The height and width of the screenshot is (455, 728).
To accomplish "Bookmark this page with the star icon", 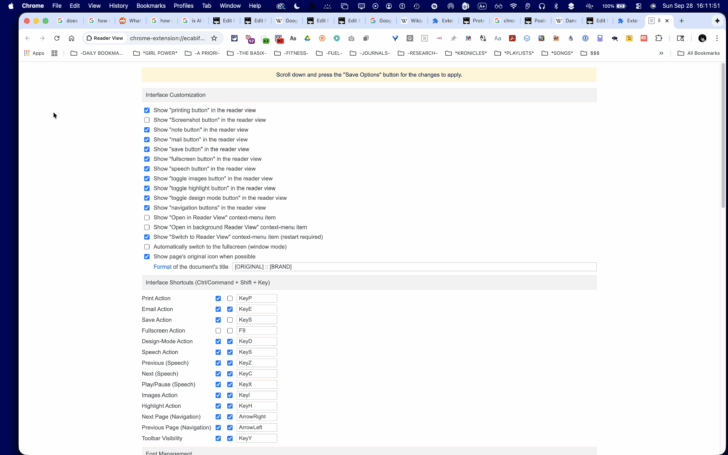I will (214, 39).
